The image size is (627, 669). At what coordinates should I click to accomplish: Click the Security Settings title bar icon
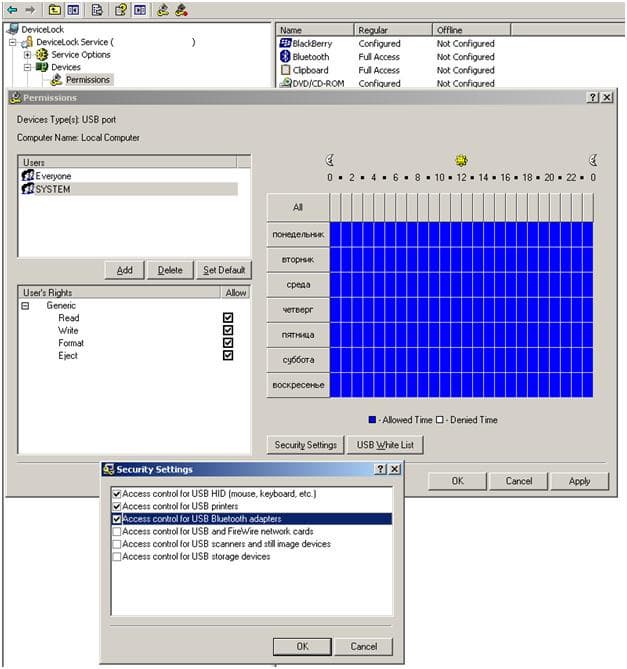[x=109, y=469]
